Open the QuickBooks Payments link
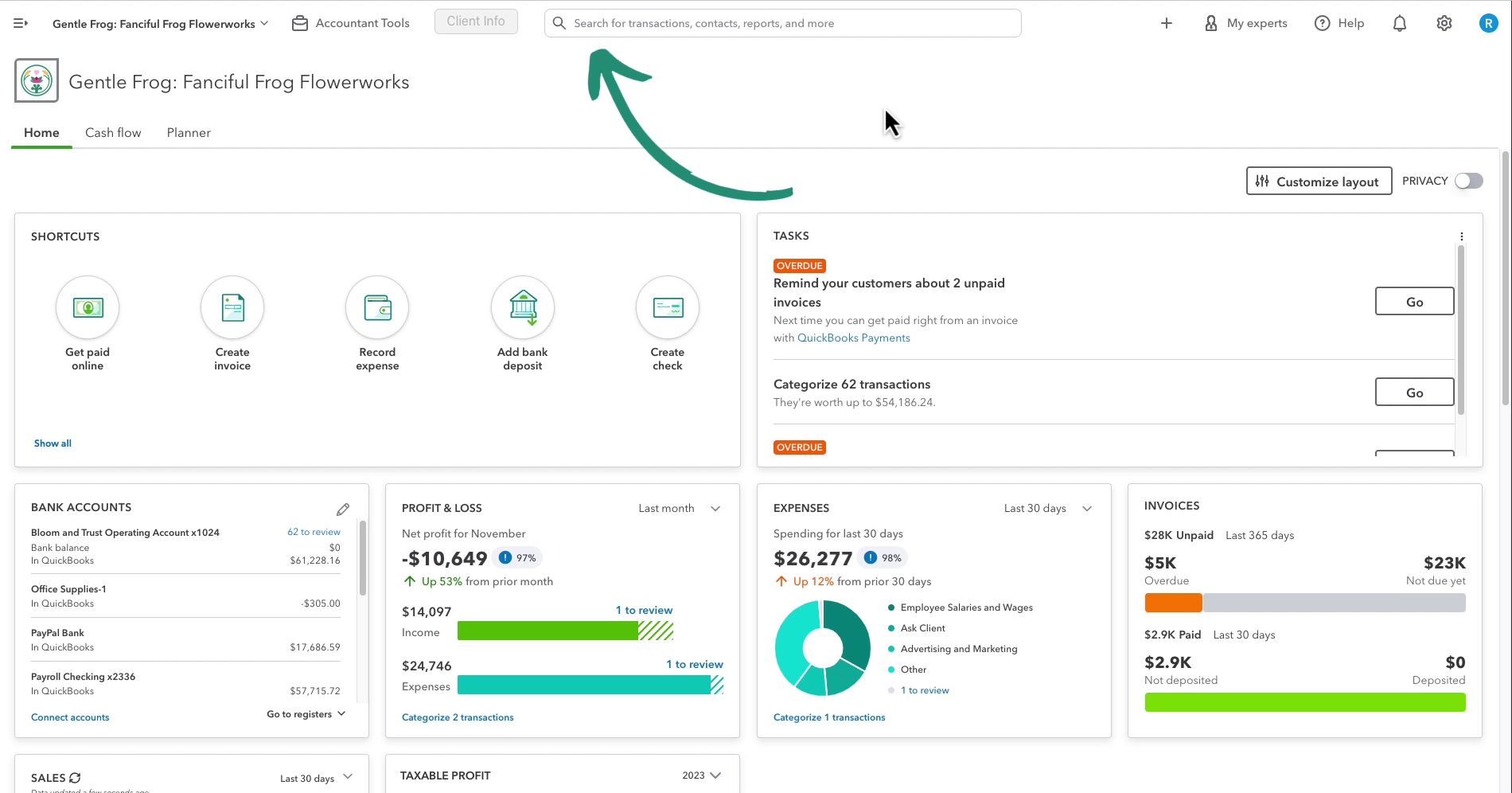 tap(853, 338)
